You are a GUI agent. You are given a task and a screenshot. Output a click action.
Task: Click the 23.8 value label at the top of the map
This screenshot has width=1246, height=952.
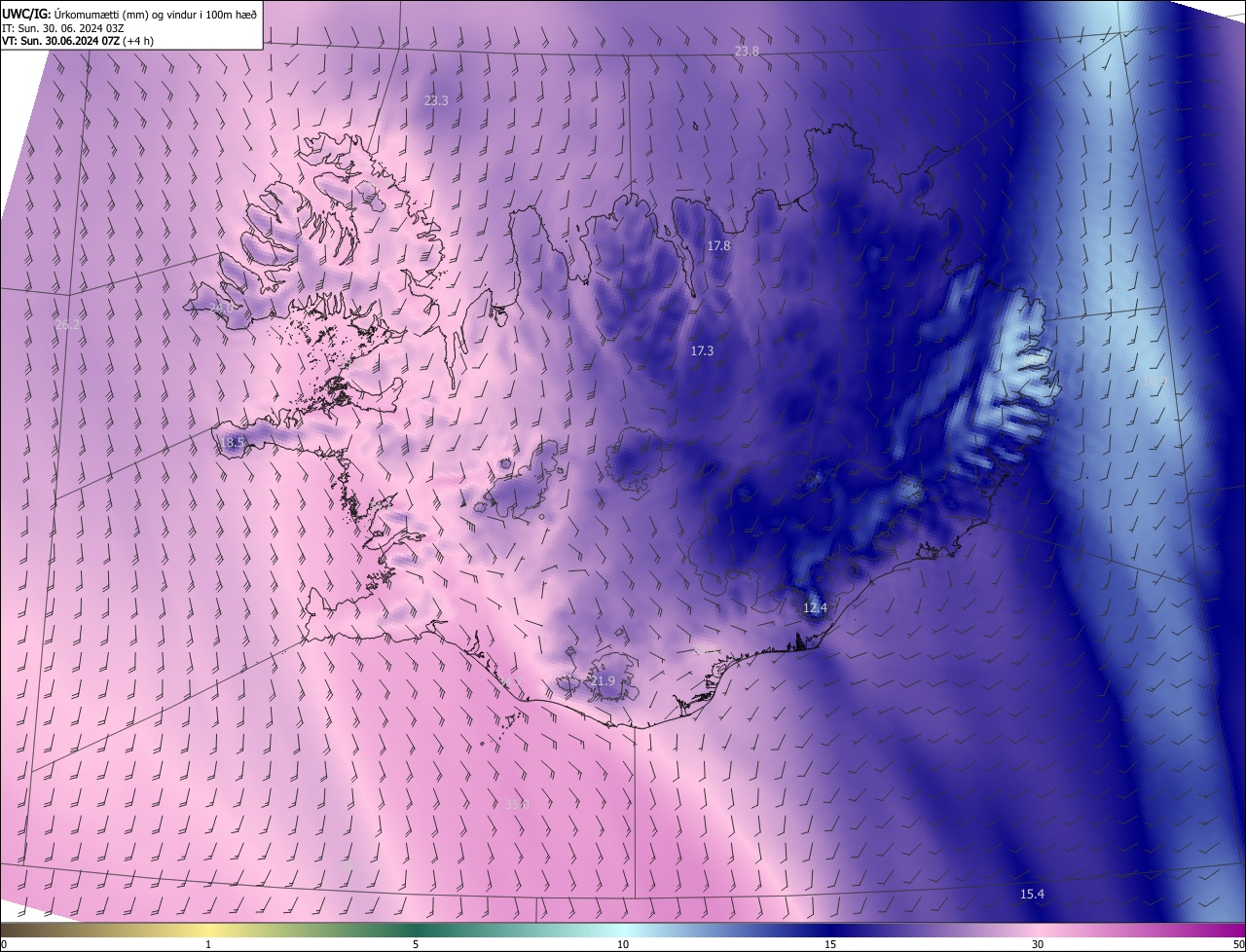point(747,51)
